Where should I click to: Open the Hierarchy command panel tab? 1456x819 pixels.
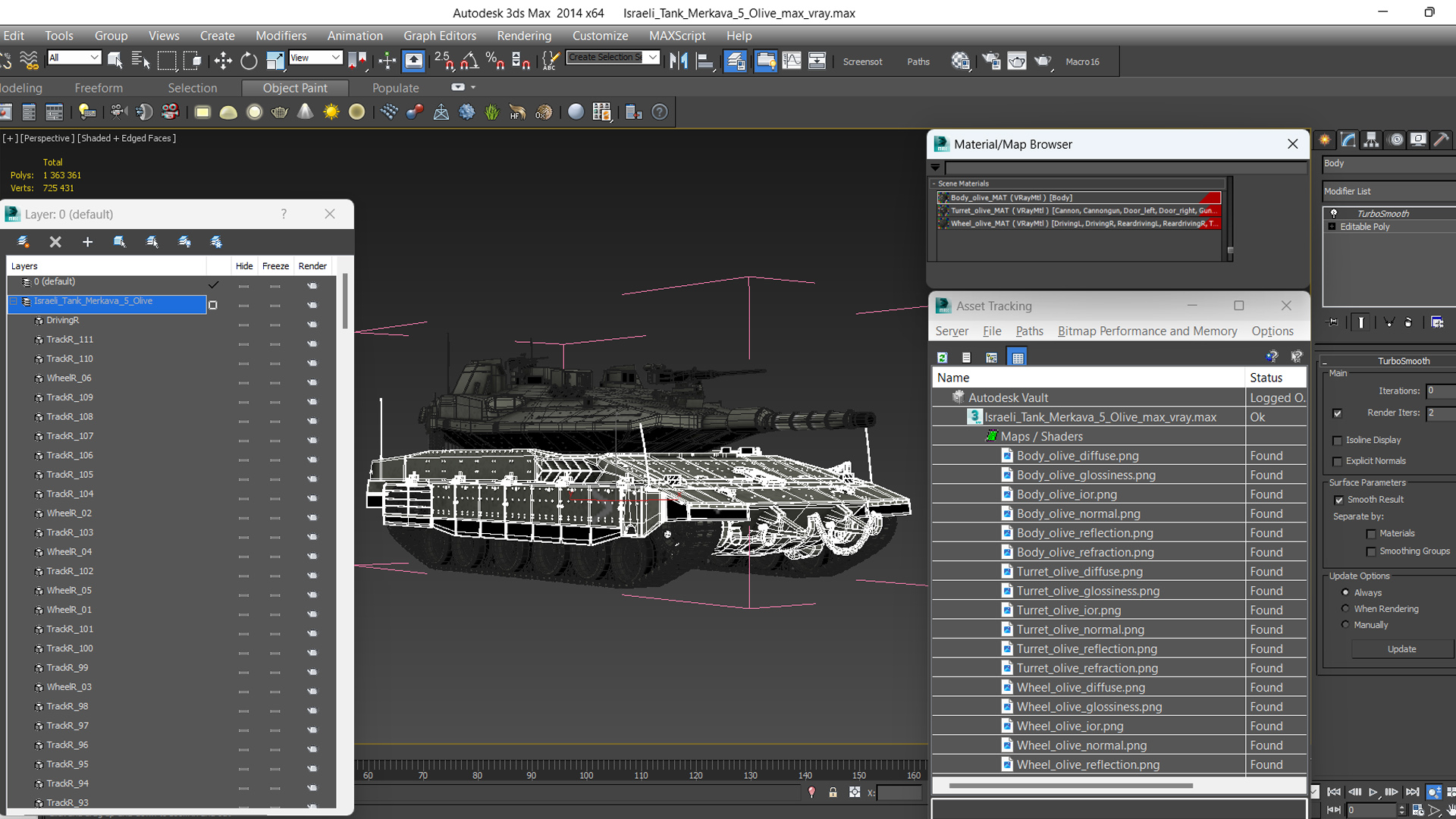click(x=1371, y=140)
